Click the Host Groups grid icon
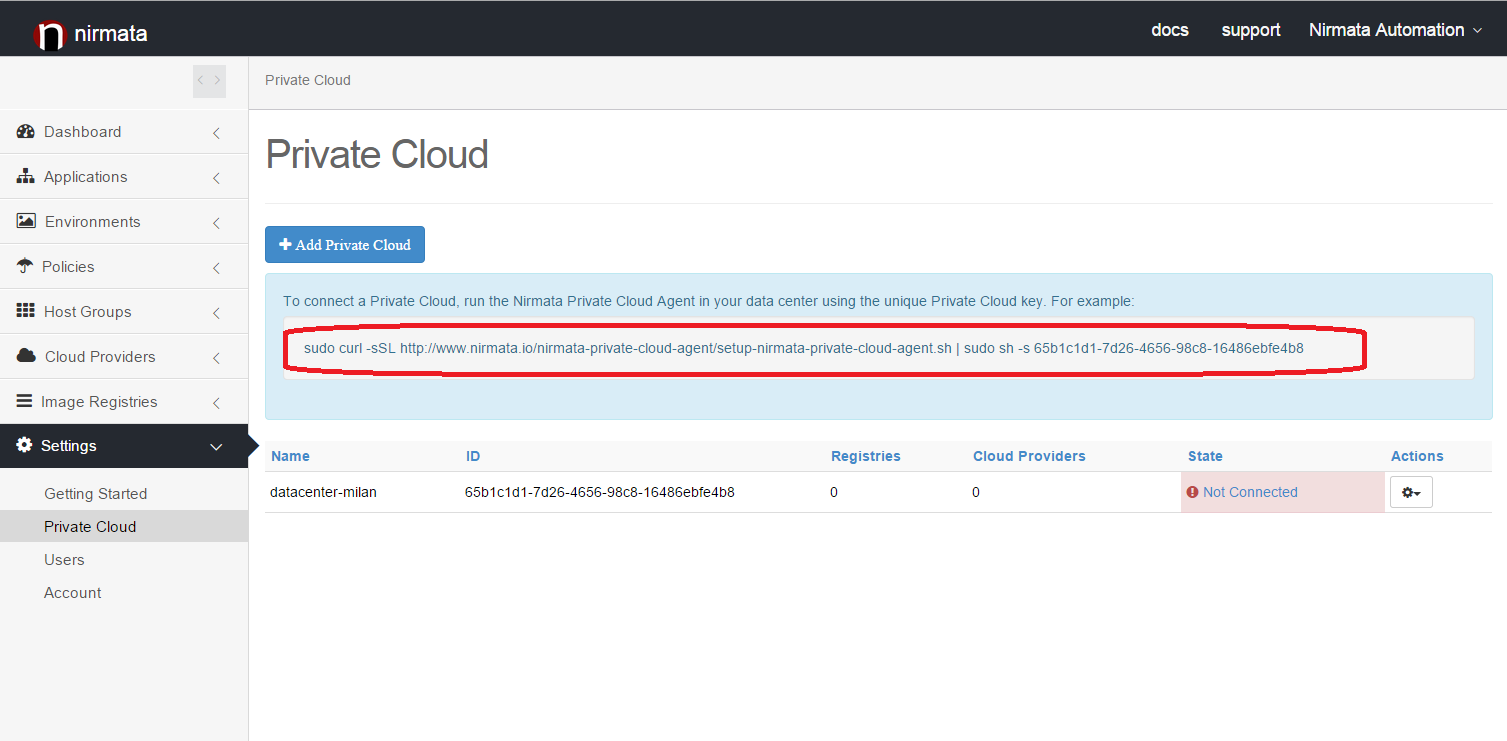Image resolution: width=1507 pixels, height=741 pixels. click(x=26, y=311)
